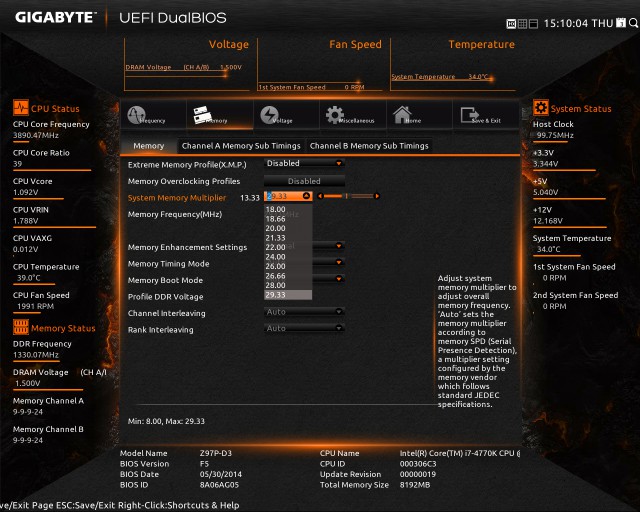Choose multiplier 18.66 from list
640x512 pixels.
(288, 219)
